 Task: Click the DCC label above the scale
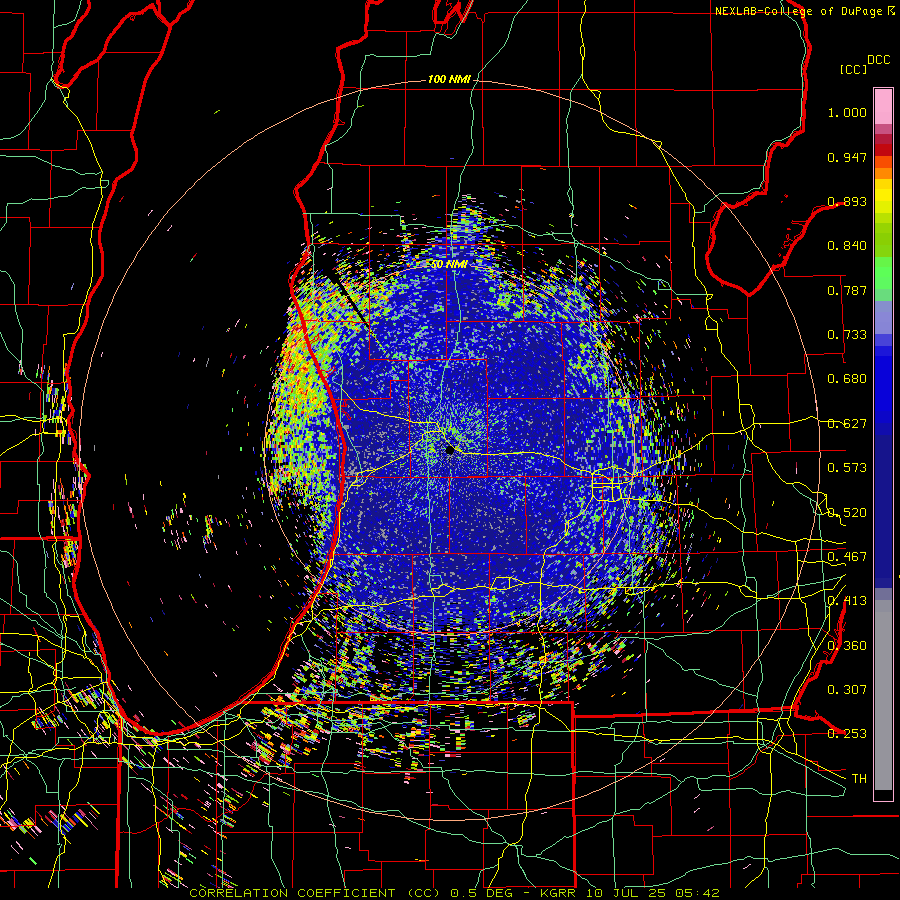coord(879,60)
